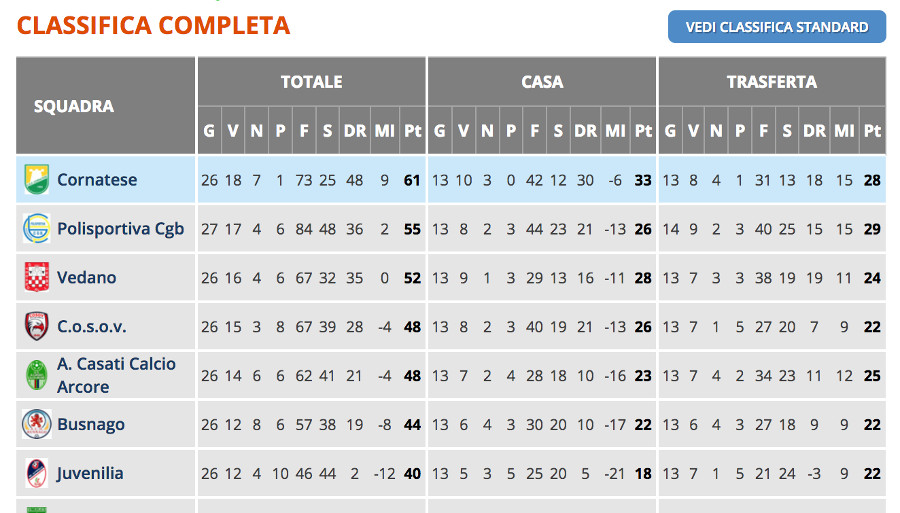Click the Cornatese team crest icon
The width and height of the screenshot is (900, 513).
[x=37, y=180]
